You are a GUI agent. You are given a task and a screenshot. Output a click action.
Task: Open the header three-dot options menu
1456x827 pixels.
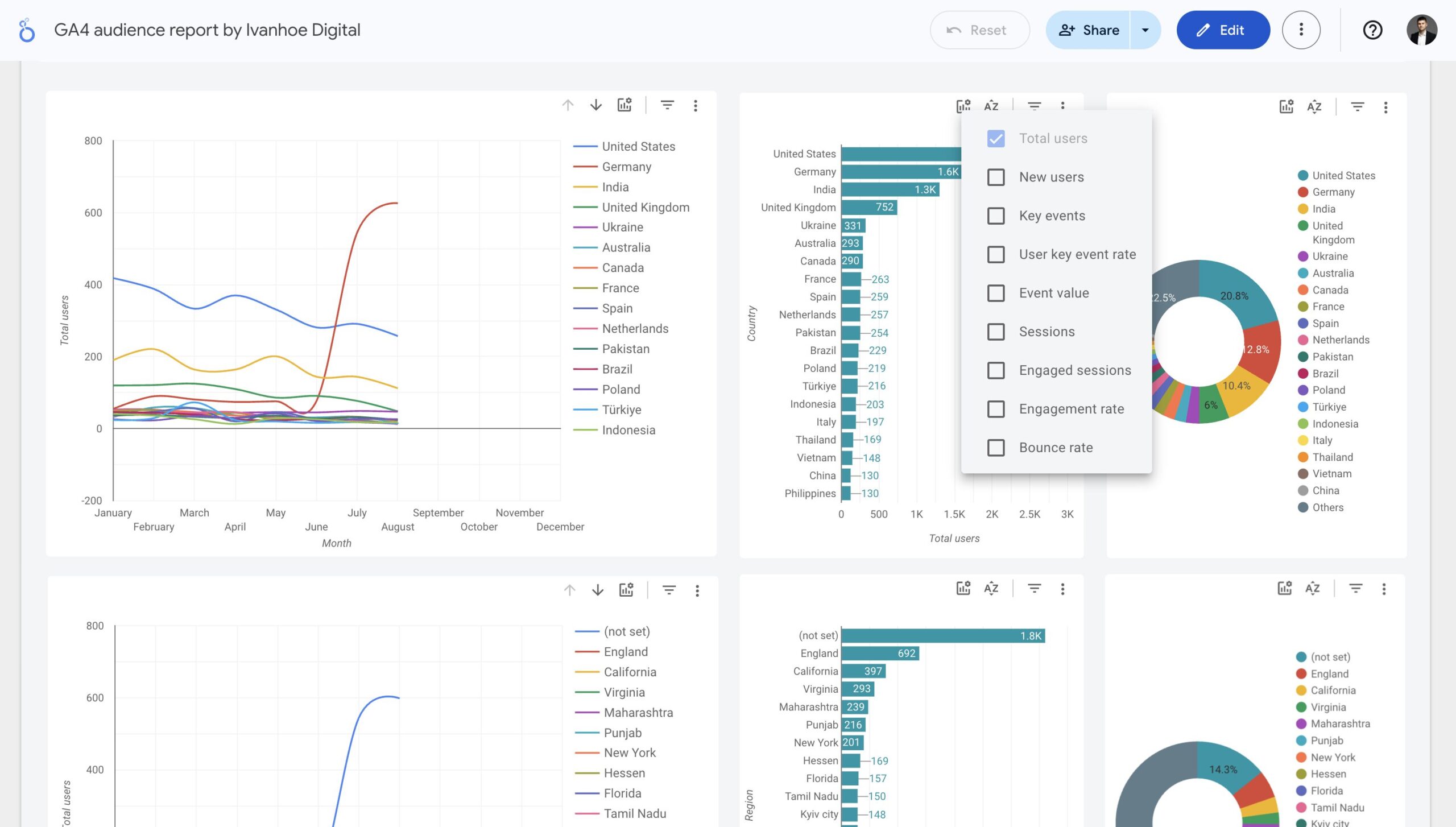pos(1301,30)
